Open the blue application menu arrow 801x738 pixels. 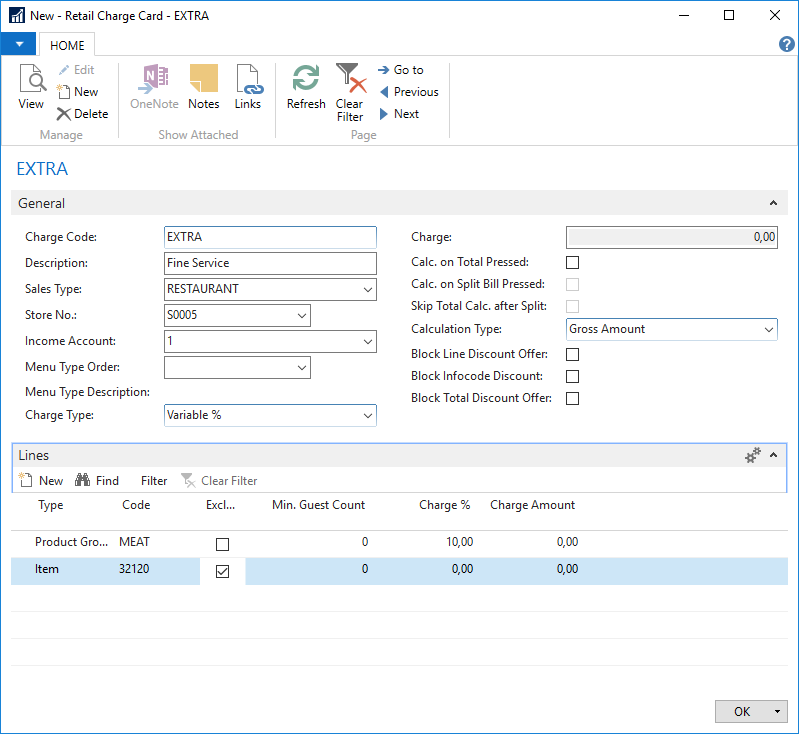pyautogui.click(x=19, y=45)
